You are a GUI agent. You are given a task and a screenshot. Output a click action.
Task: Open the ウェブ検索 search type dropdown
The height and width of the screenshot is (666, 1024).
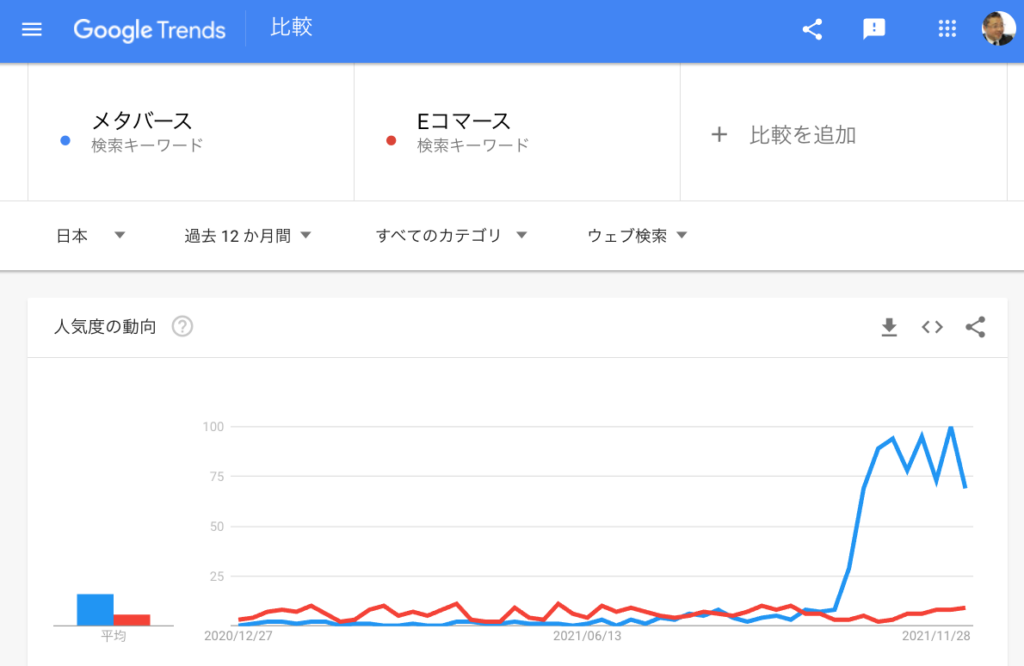click(637, 236)
